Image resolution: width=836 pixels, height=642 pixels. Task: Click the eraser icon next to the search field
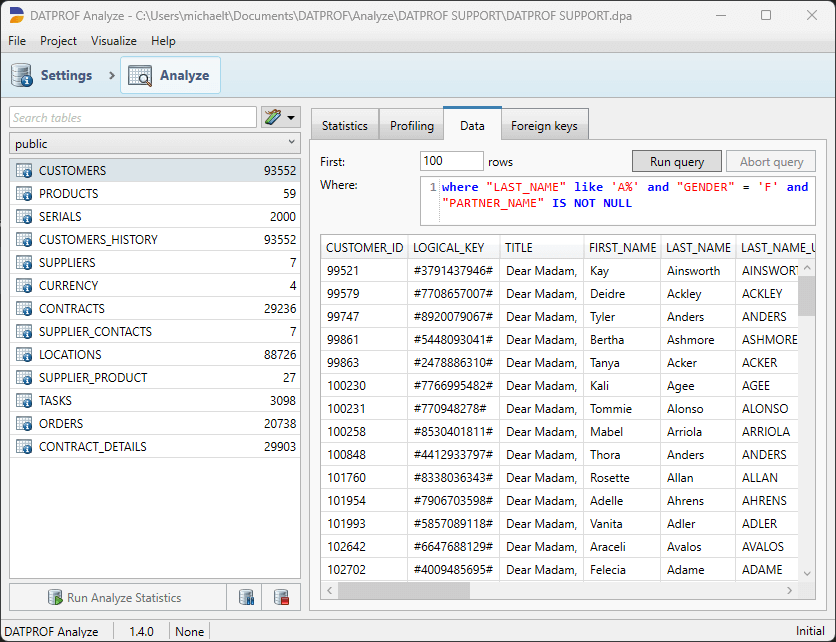[272, 117]
